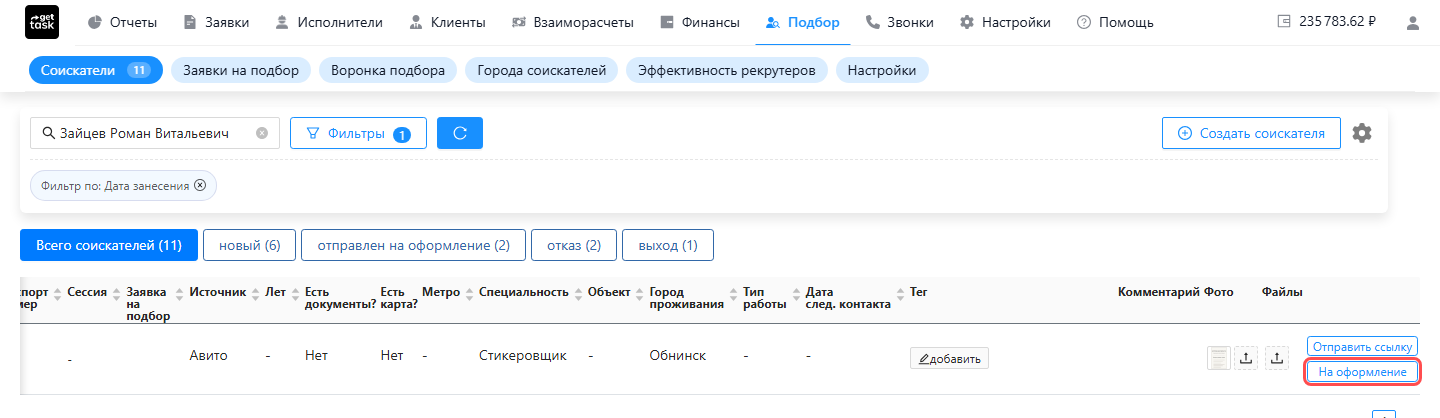
Task: Sort by Город проживания column arrows
Action: pos(734,292)
